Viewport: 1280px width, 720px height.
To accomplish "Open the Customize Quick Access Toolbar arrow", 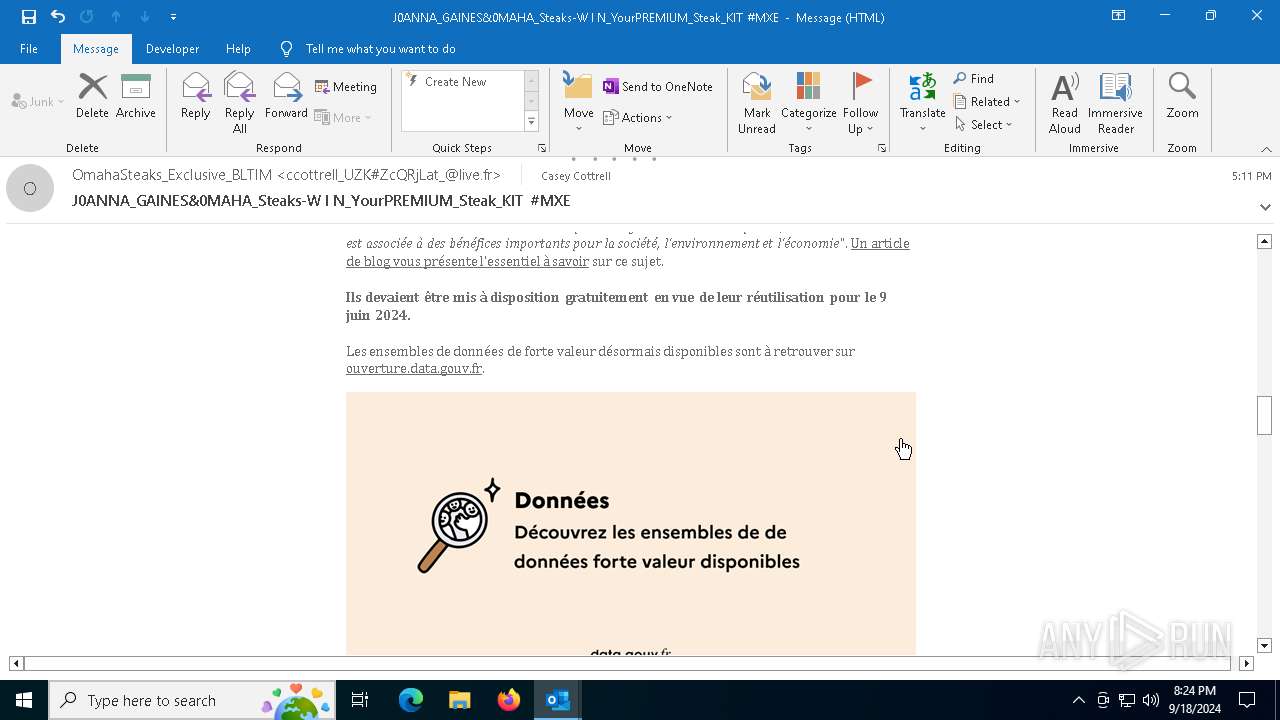I will [173, 17].
